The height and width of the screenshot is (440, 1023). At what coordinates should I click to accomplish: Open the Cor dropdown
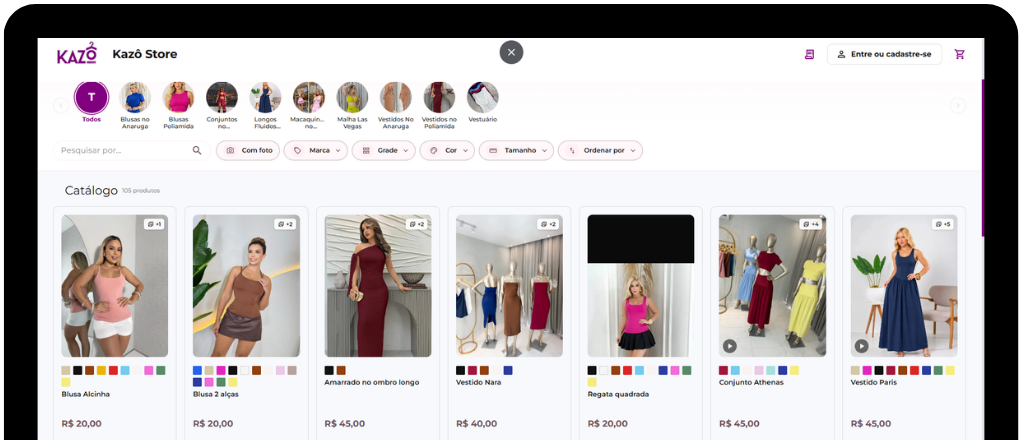447,150
